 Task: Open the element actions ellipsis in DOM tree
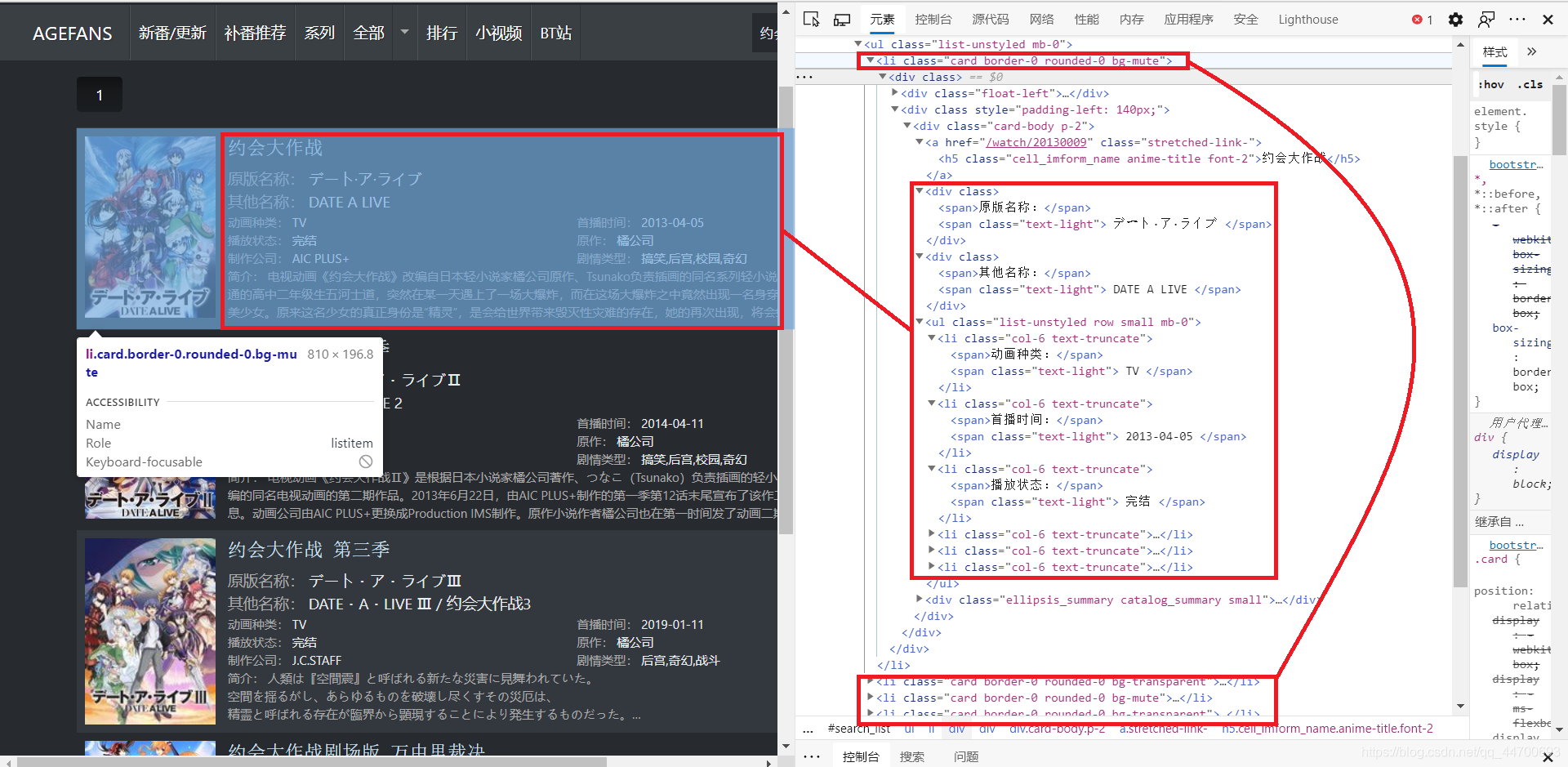[x=804, y=77]
